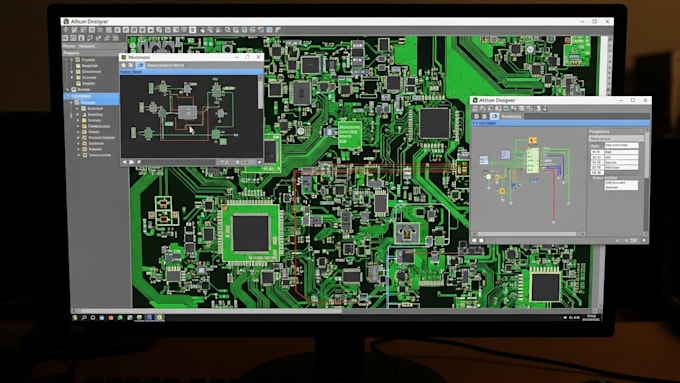This screenshot has width=680, height=383.
Task: Click the taskbar search magnifier icon
Action: pyautogui.click(x=84, y=318)
